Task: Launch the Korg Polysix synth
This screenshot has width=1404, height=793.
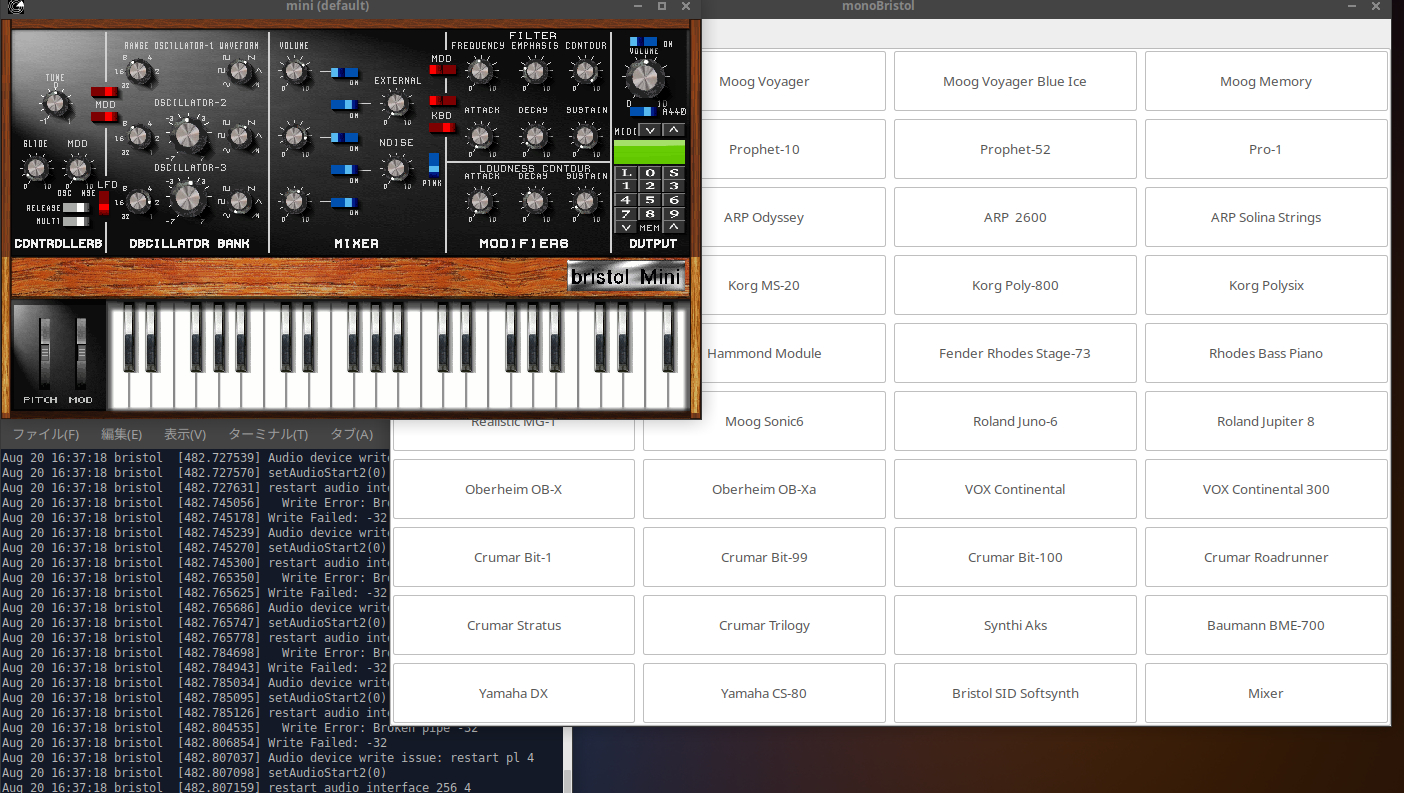Action: tap(1266, 285)
